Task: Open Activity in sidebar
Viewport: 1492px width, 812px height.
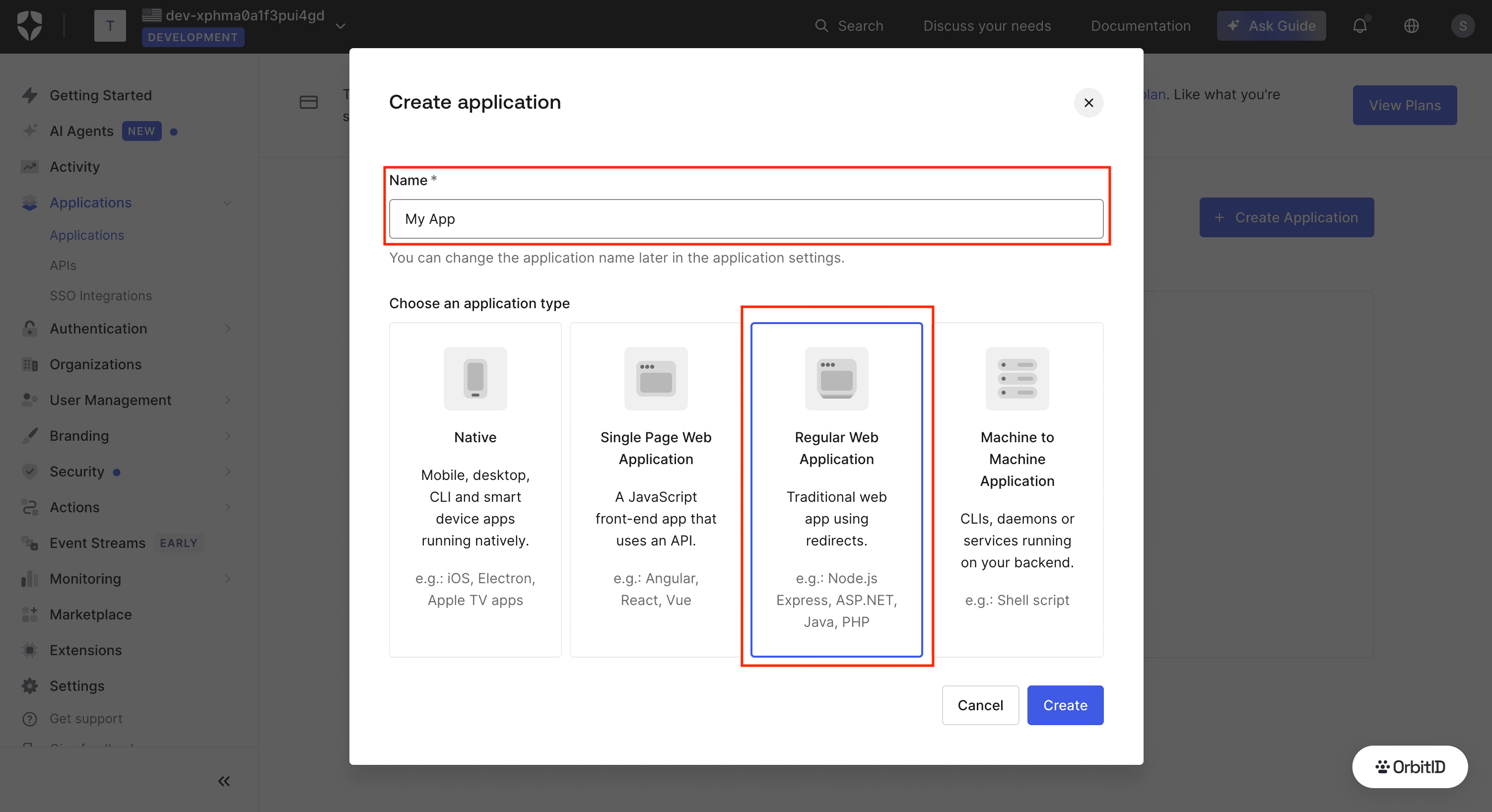Action: (x=74, y=167)
